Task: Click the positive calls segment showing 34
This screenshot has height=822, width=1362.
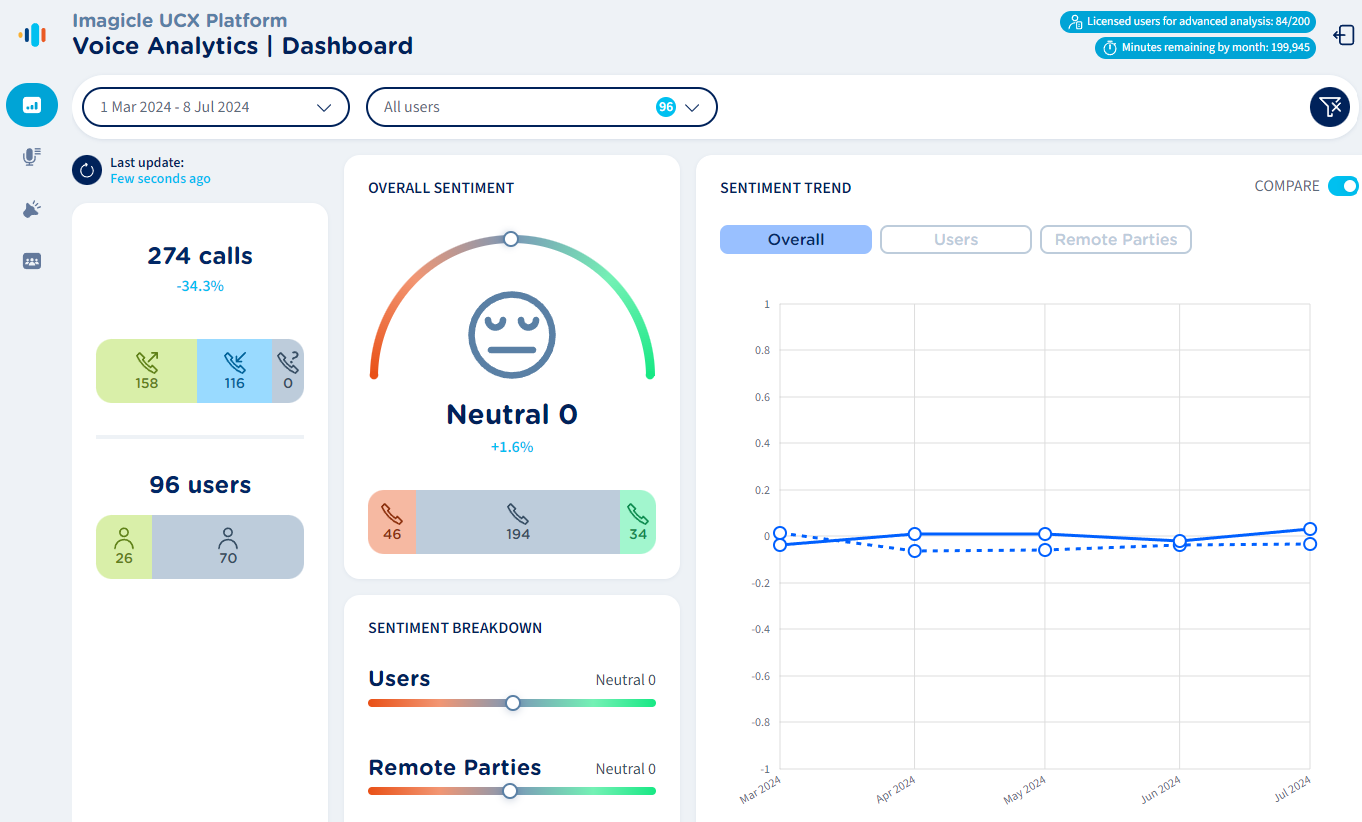Action: pyautogui.click(x=637, y=522)
